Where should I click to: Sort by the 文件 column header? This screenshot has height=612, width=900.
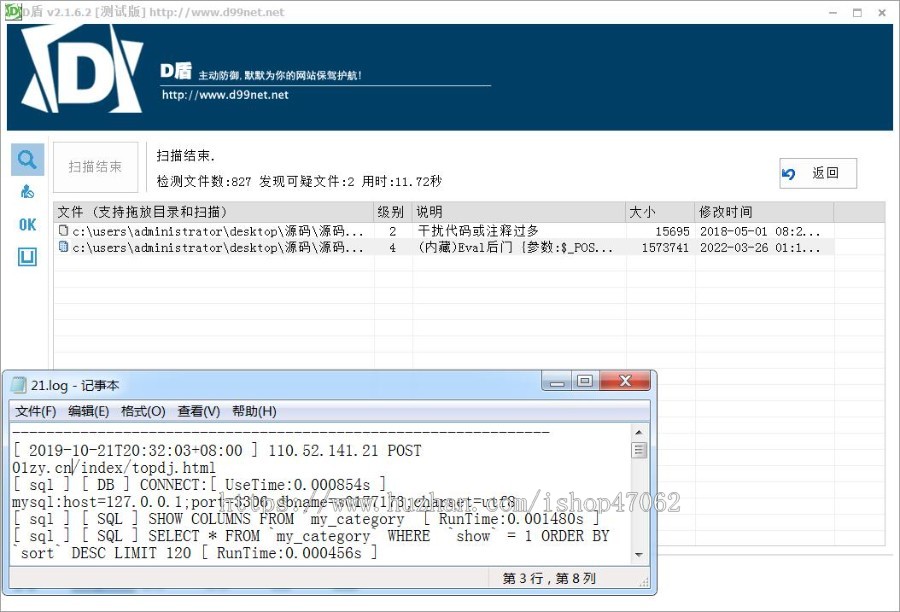(214, 212)
